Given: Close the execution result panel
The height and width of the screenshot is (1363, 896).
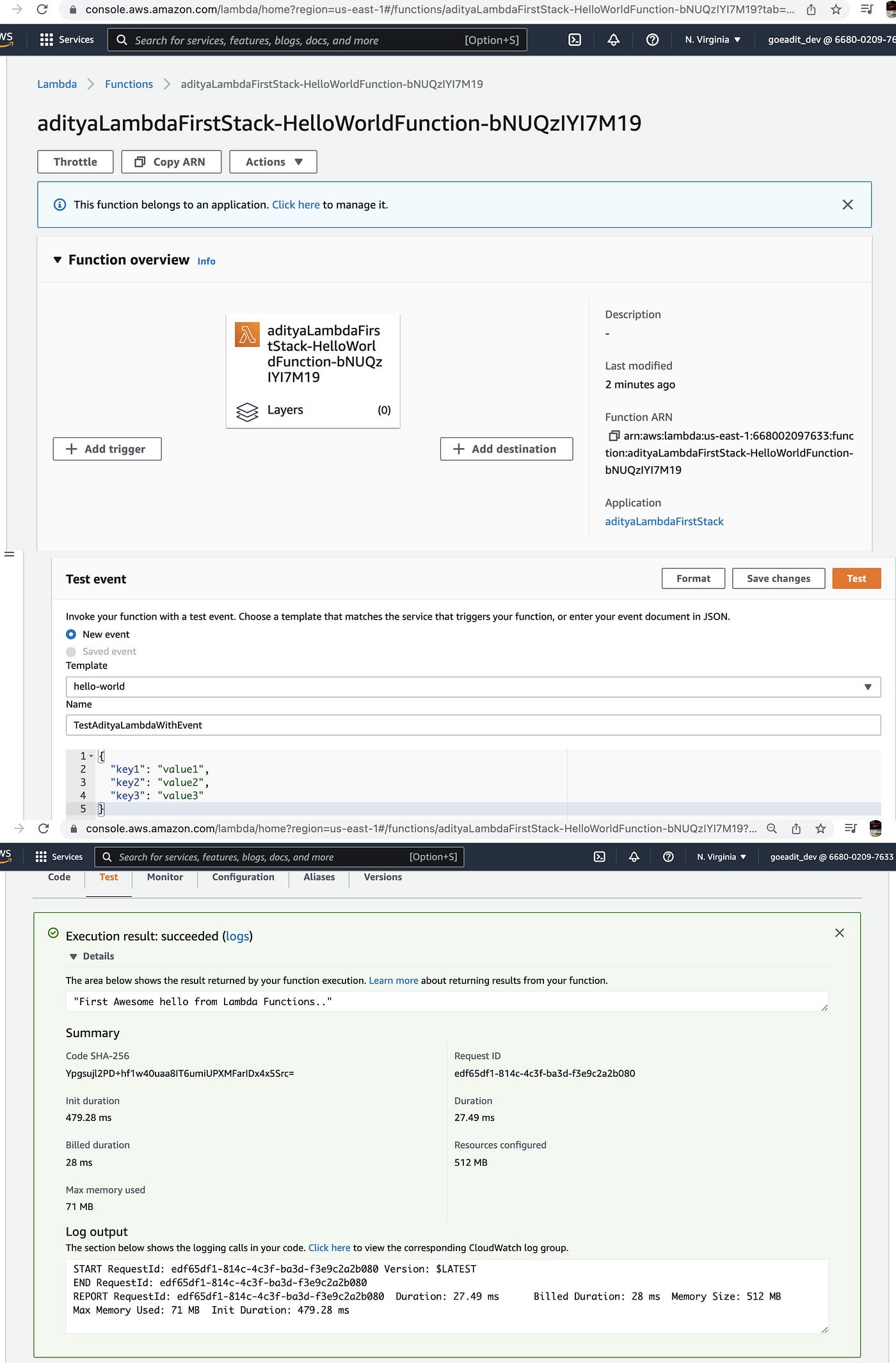Looking at the screenshot, I should (840, 933).
